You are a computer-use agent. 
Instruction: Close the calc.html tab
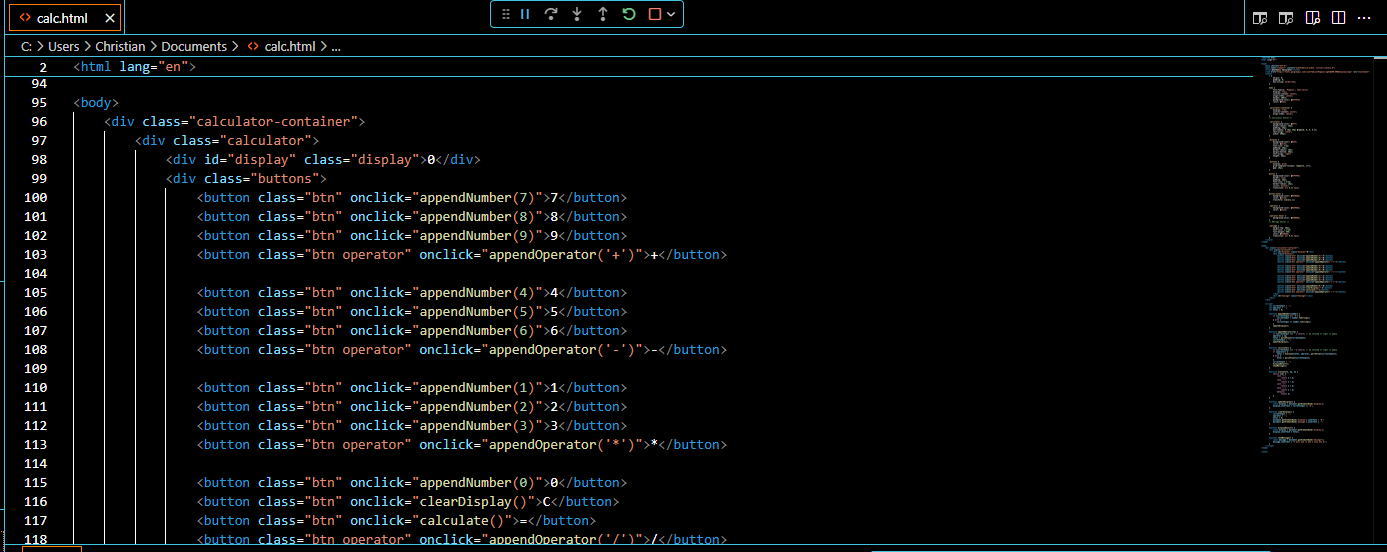point(110,18)
